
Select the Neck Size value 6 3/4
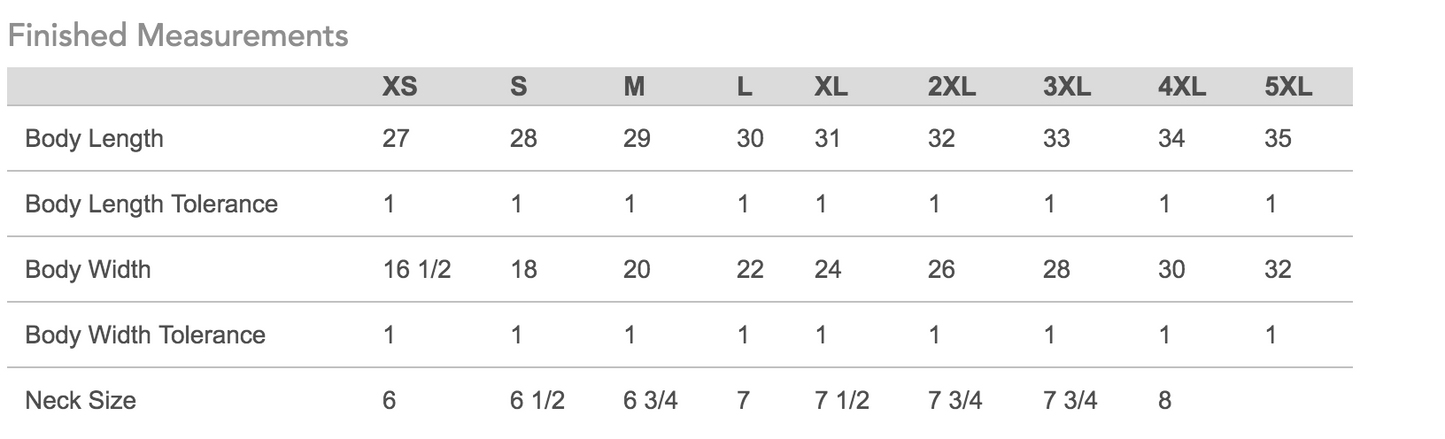pyautogui.click(x=650, y=401)
